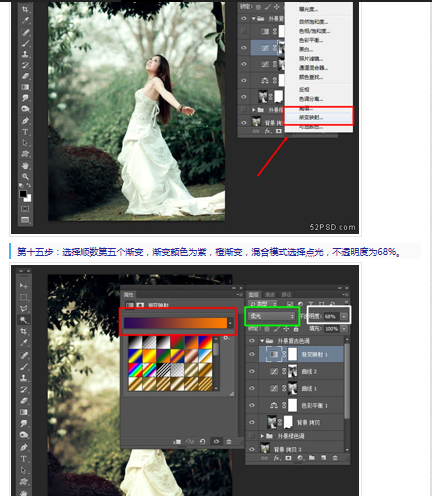Viewport: 432px width, 496px height.
Task: Select the Brush tool in upper screenshot
Action: [25, 43]
